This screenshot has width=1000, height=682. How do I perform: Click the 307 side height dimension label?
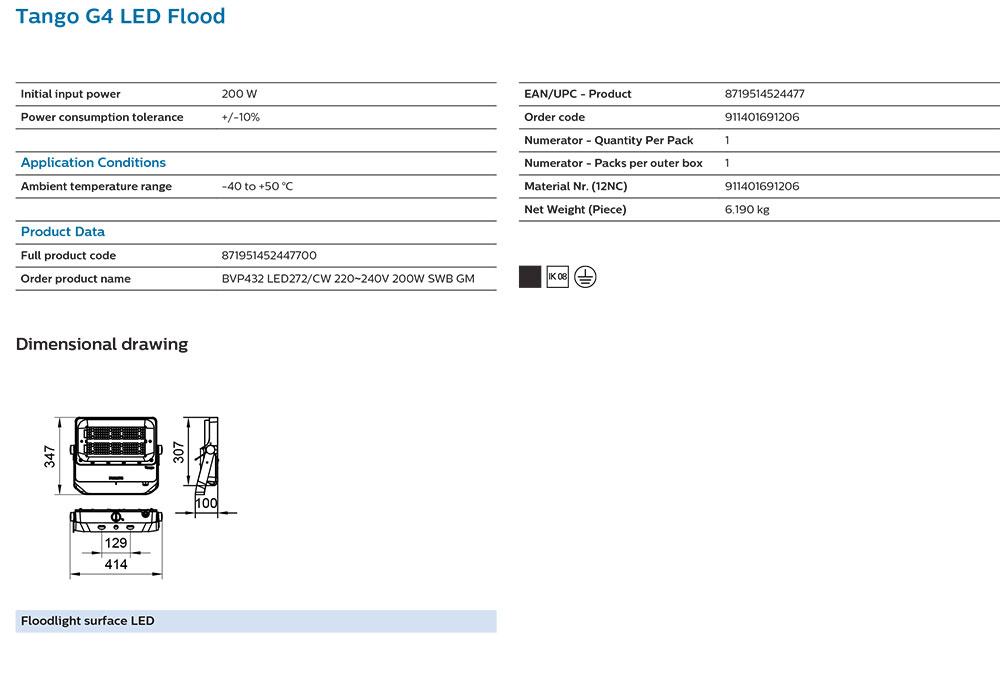179,452
